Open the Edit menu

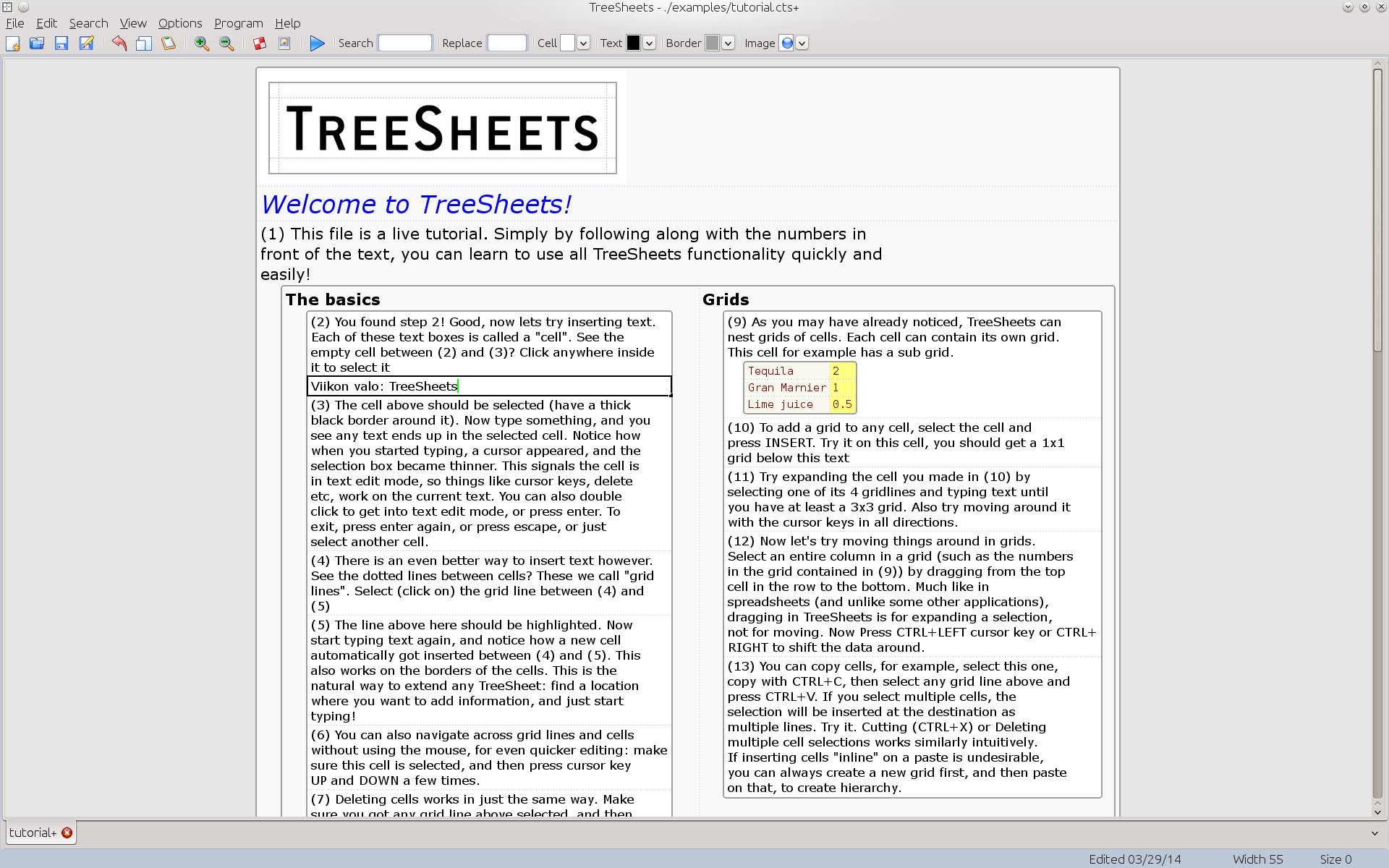click(46, 23)
